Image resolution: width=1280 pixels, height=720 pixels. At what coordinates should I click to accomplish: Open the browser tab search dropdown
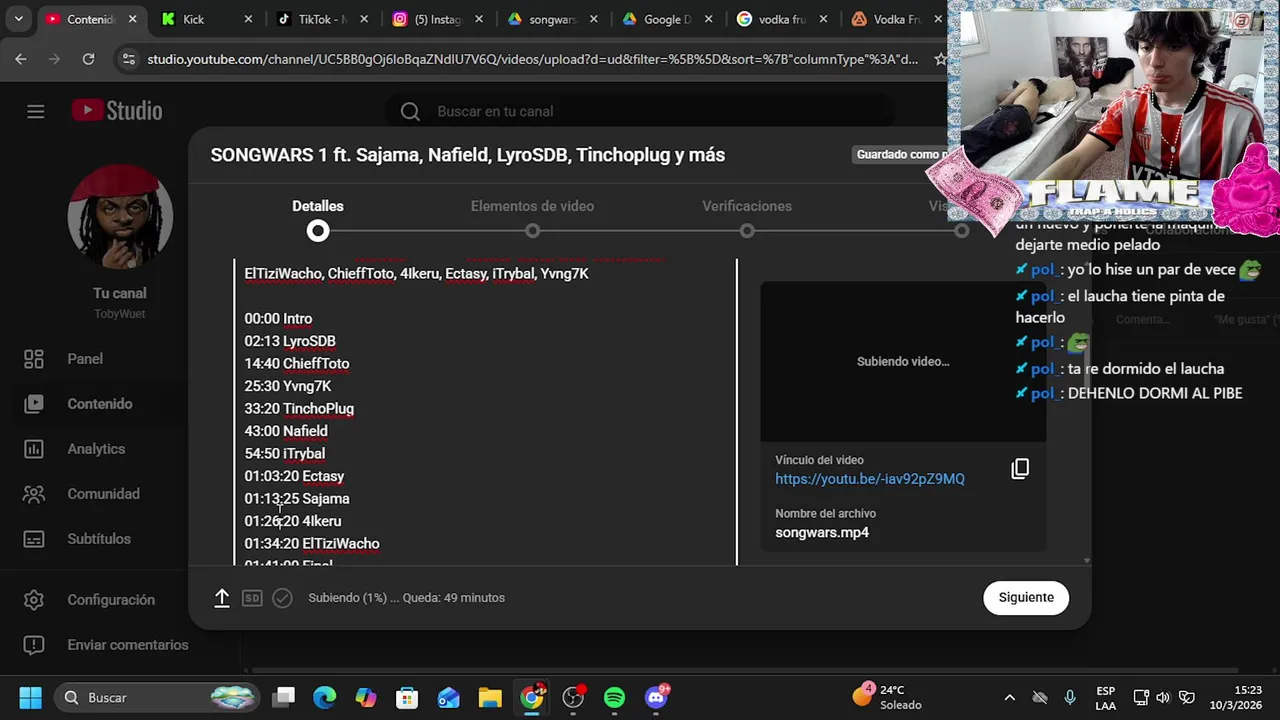coord(18,19)
